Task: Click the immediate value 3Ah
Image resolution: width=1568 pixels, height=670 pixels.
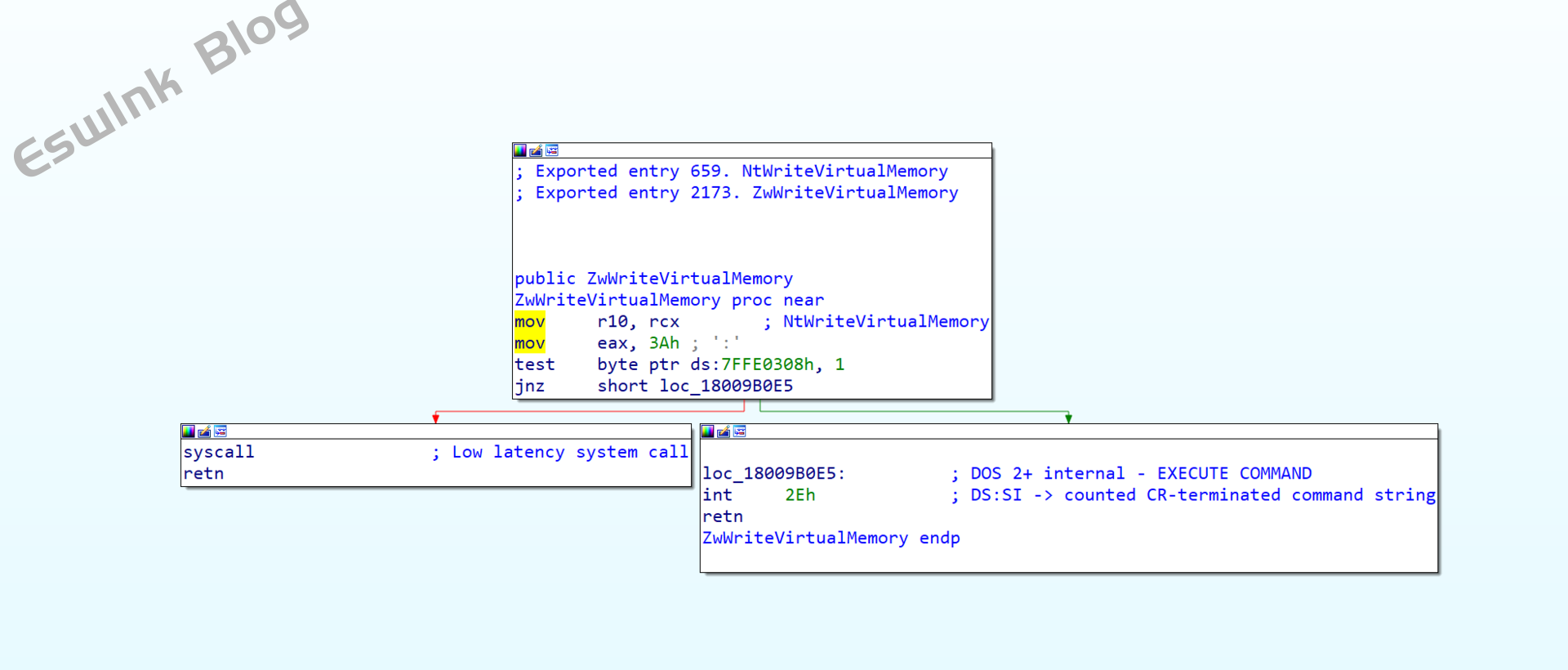Action: tap(663, 343)
